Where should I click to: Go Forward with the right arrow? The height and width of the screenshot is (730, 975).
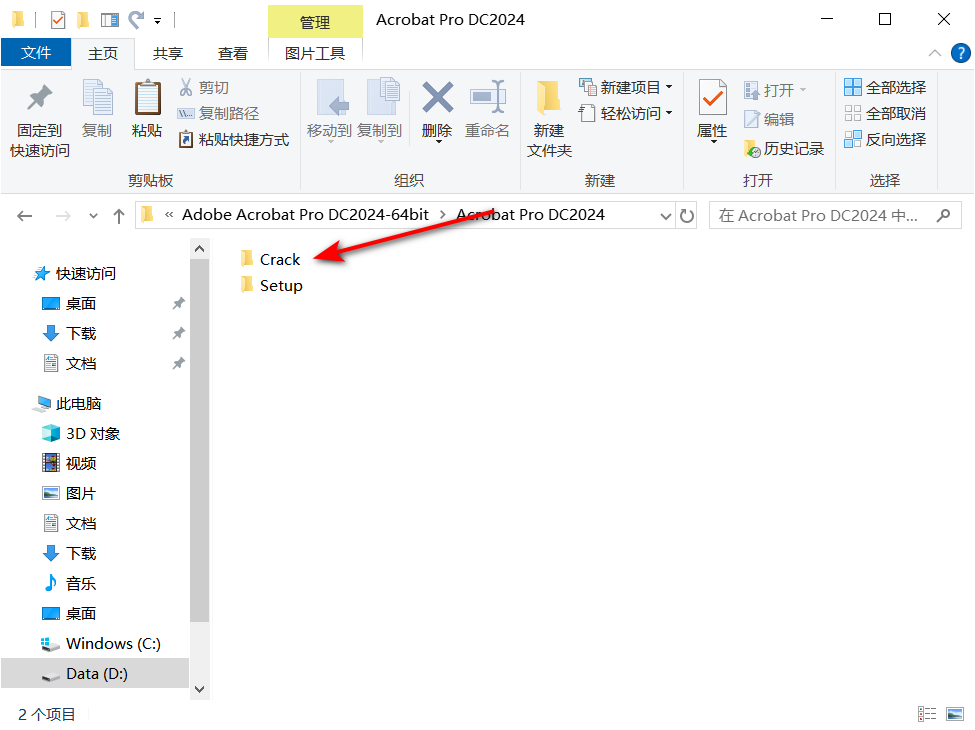(x=63, y=216)
